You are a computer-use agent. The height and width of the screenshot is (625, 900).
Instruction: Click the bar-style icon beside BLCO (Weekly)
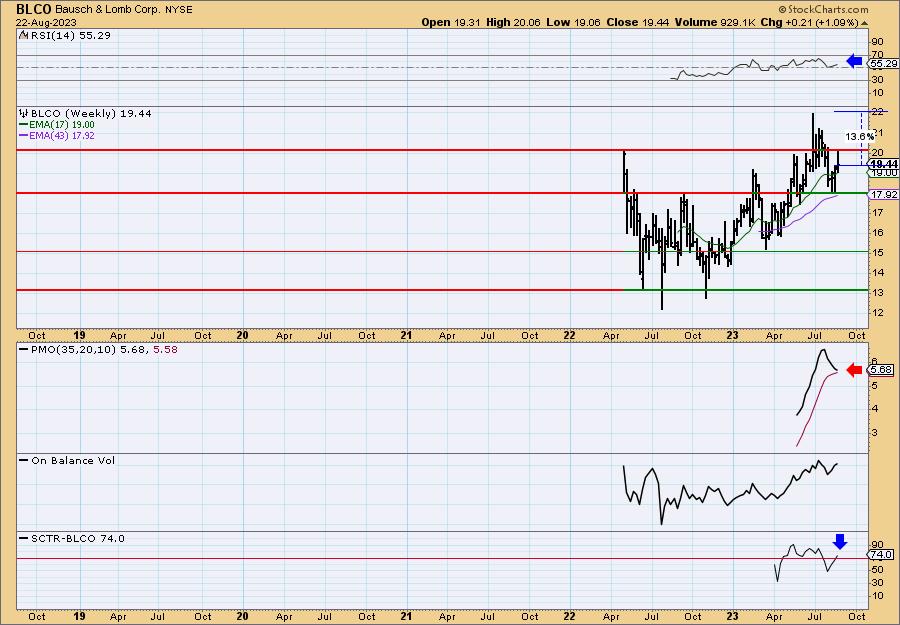click(24, 113)
